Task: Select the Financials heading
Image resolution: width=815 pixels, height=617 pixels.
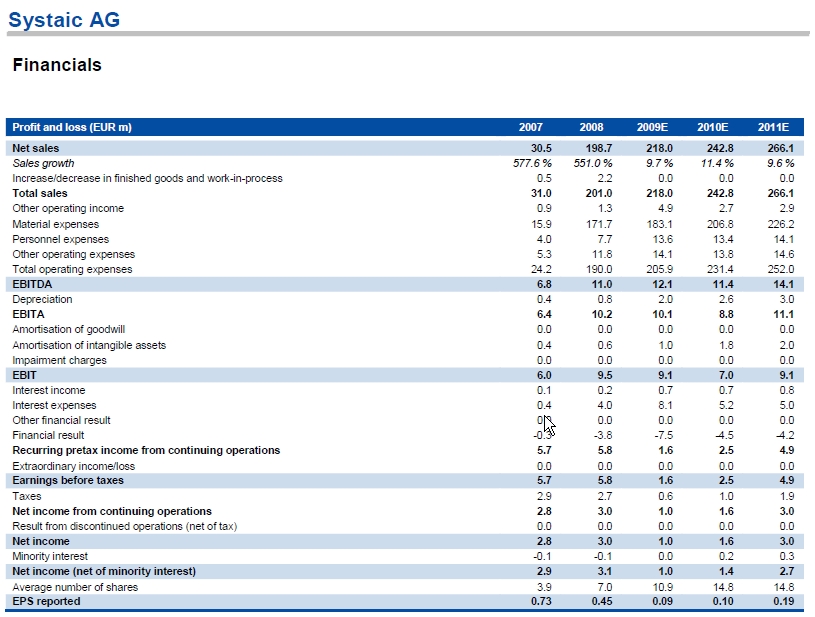Action: (57, 65)
